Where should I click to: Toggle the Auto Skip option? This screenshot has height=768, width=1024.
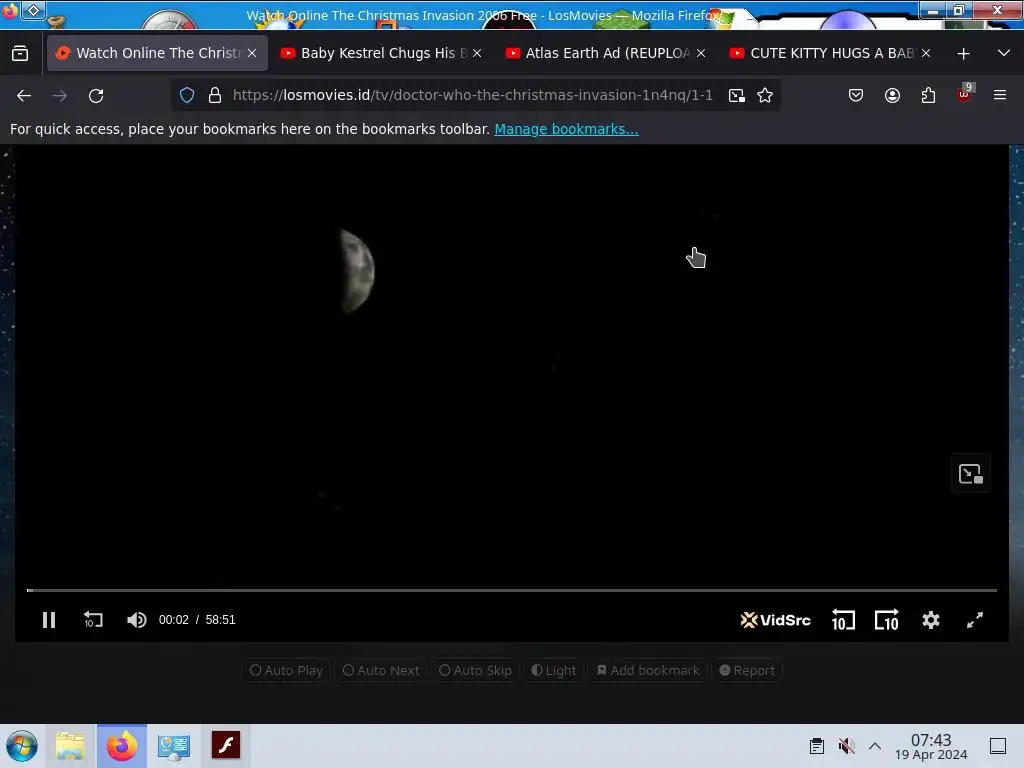[x=475, y=671]
